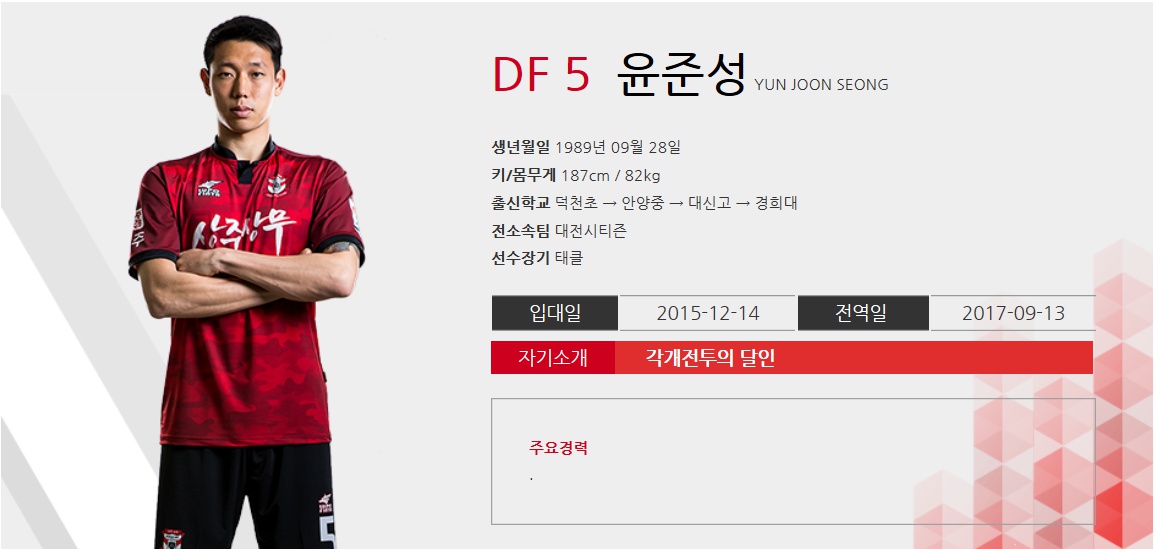This screenshot has height=549, width=1156.
Task: Click the 전역일 label cell
Action: point(863,313)
